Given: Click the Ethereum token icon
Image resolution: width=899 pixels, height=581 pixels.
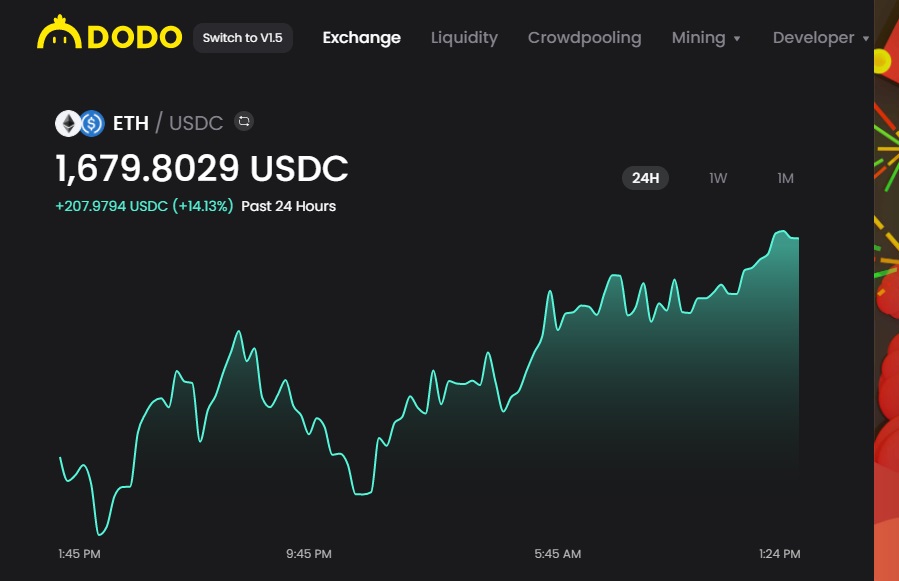Looking at the screenshot, I should [68, 123].
